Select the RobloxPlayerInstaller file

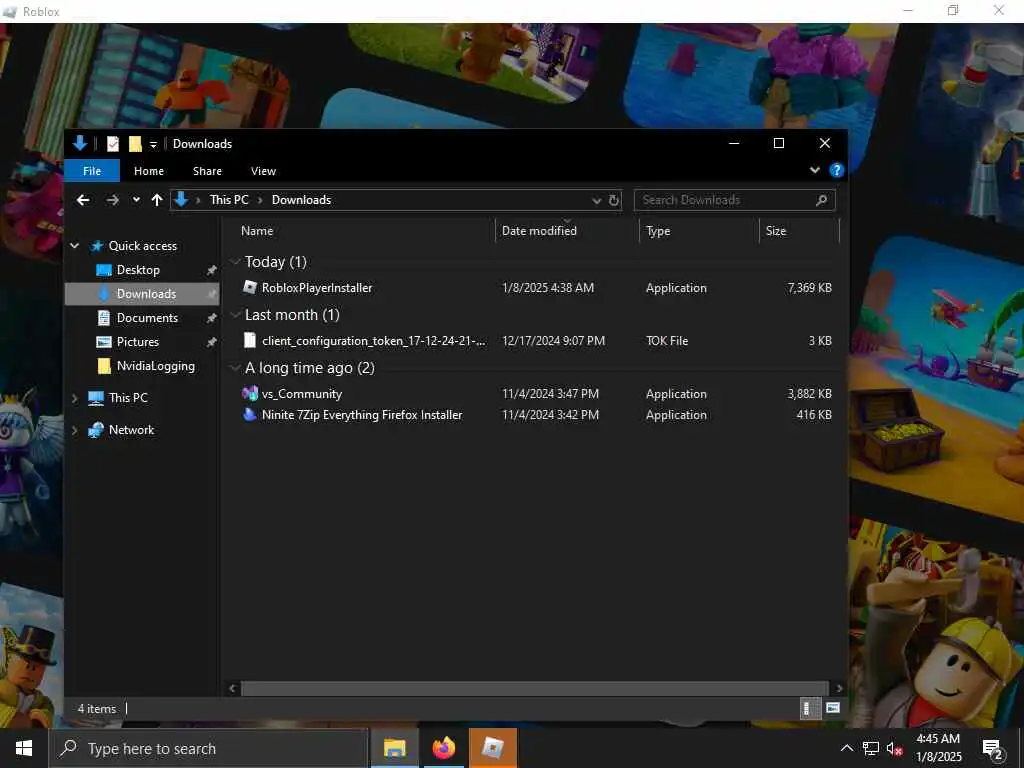[x=536, y=287]
